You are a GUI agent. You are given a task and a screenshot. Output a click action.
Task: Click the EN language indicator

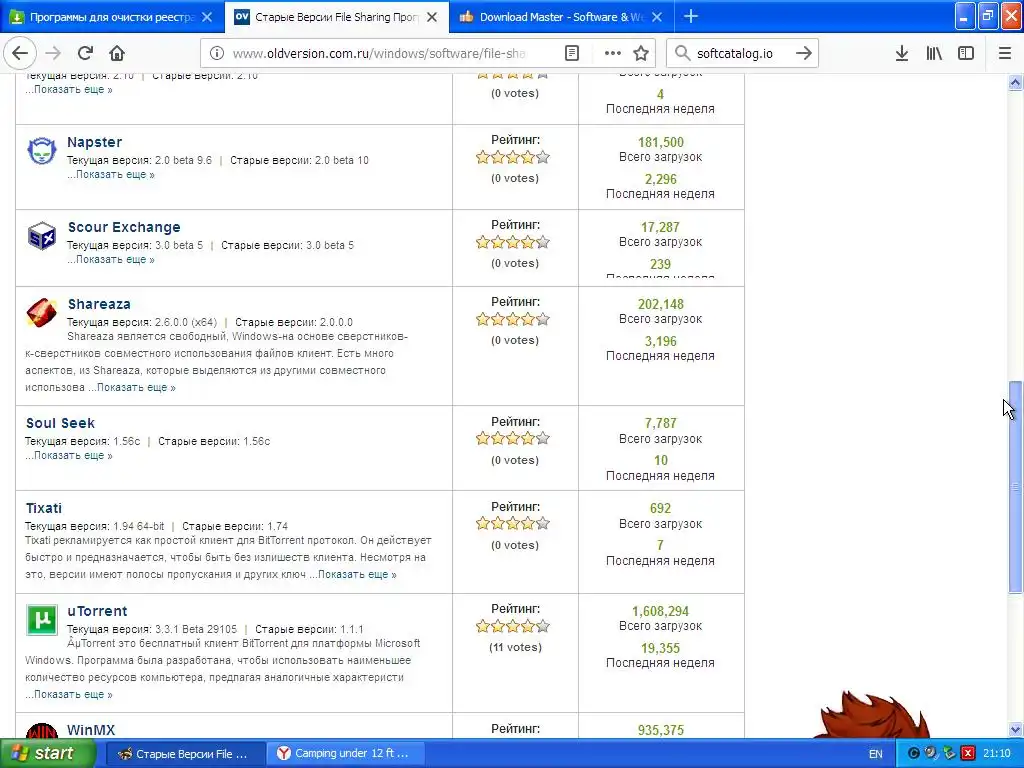click(x=876, y=754)
